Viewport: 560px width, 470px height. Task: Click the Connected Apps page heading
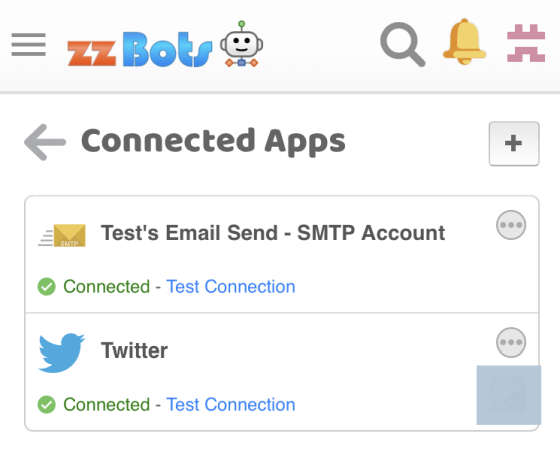[213, 142]
